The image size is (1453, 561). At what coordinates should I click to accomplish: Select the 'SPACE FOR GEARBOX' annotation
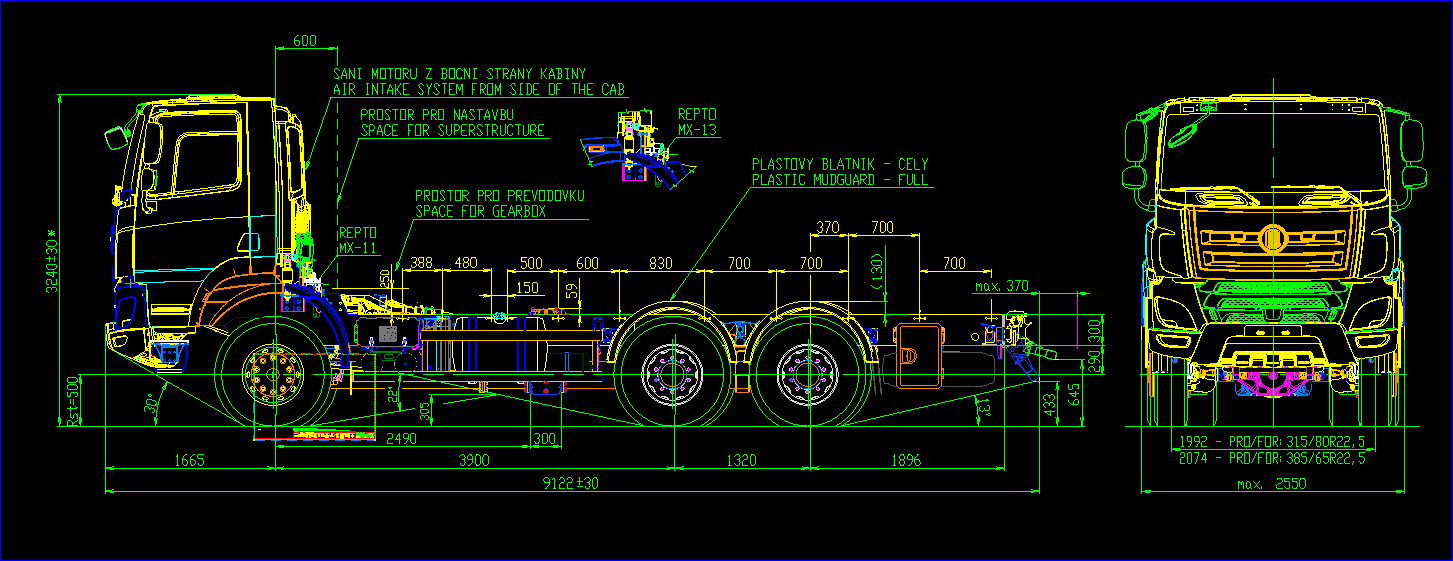[487, 212]
